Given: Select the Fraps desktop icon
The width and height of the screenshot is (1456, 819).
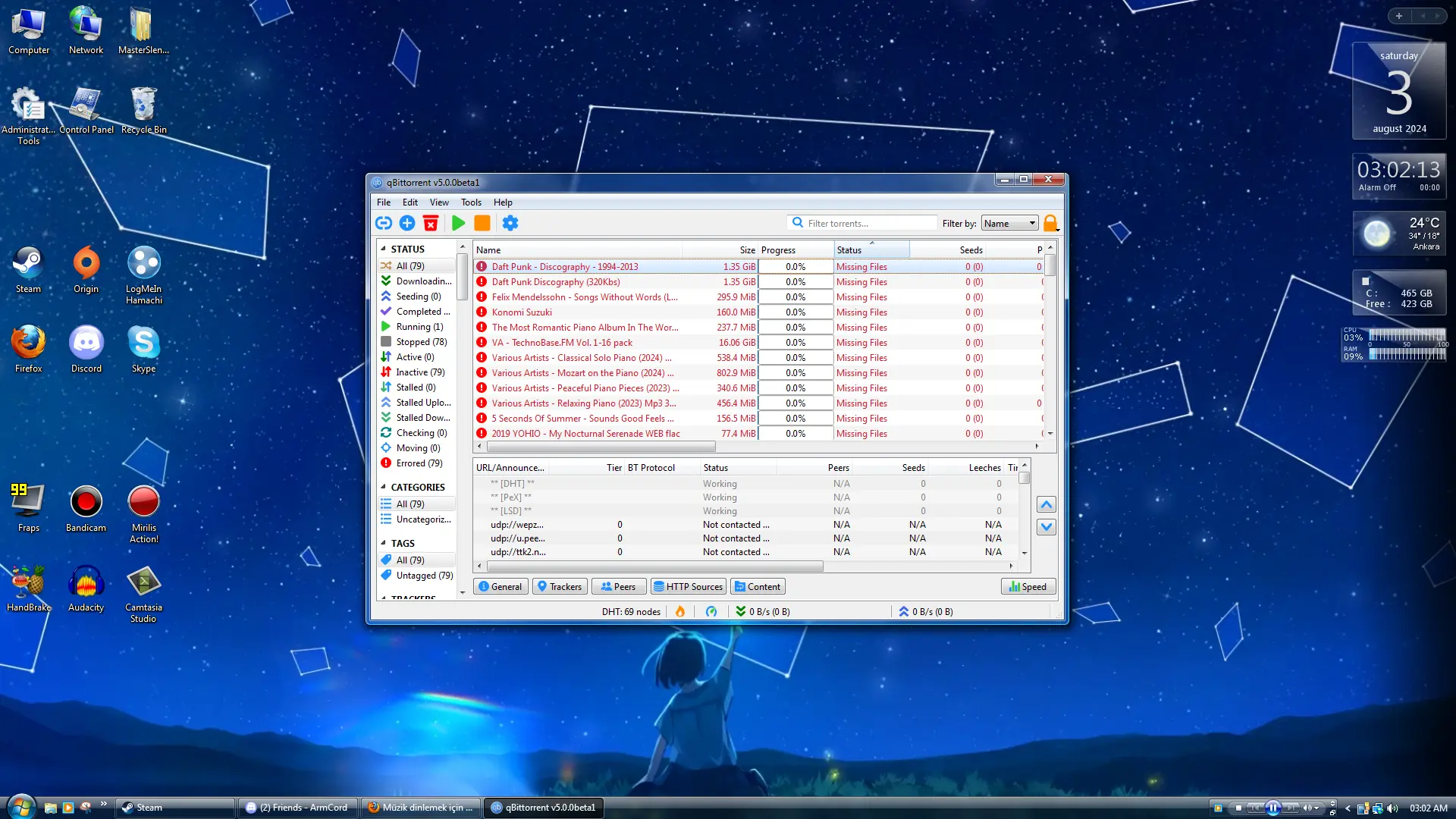Looking at the screenshot, I should click(28, 509).
